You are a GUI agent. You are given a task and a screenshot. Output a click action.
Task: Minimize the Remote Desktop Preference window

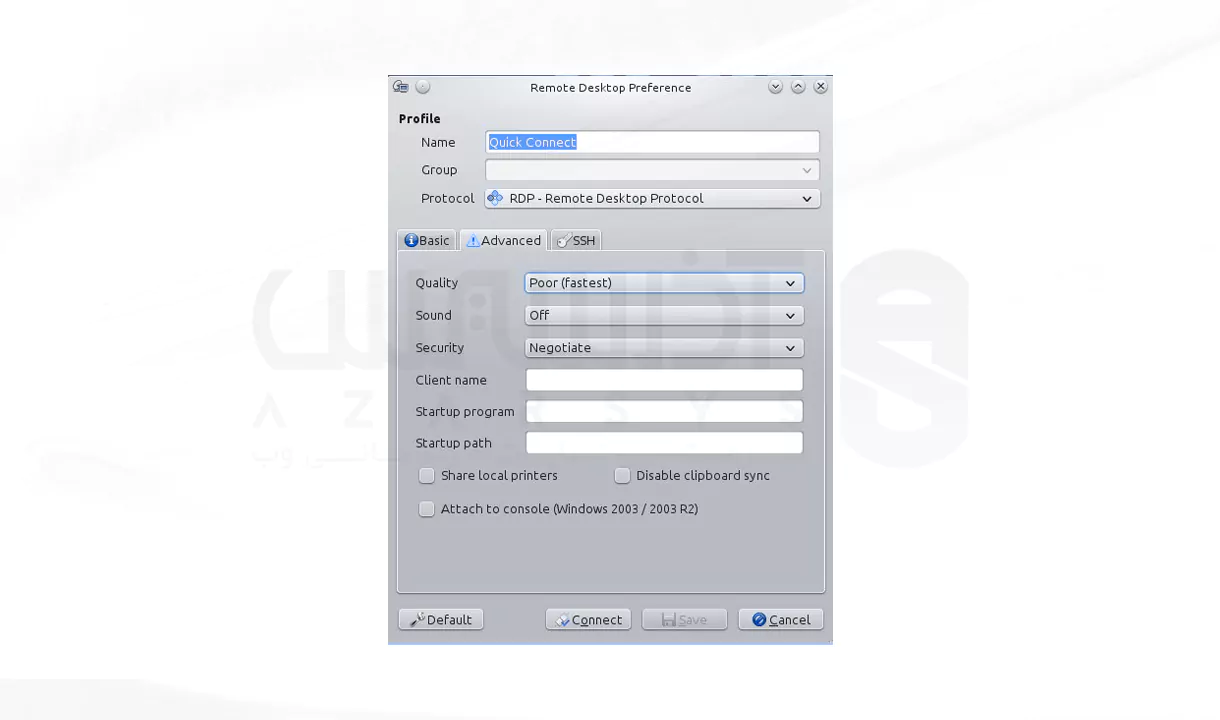[x=775, y=87]
